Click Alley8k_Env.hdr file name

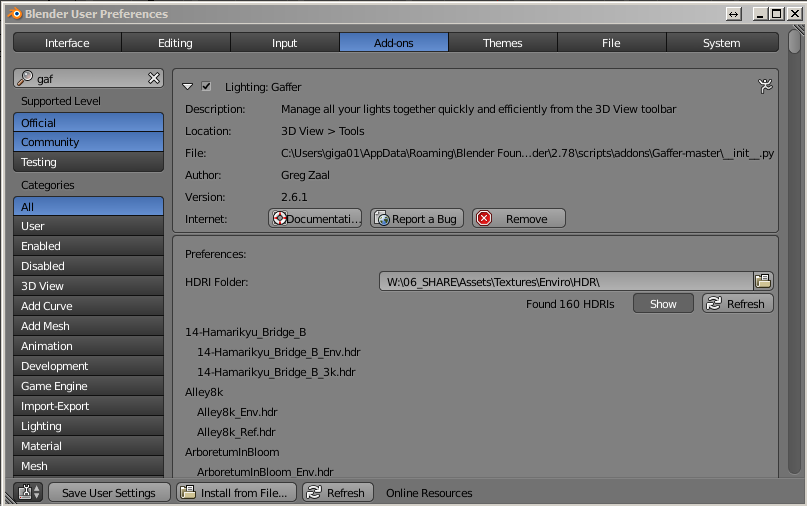[237, 412]
